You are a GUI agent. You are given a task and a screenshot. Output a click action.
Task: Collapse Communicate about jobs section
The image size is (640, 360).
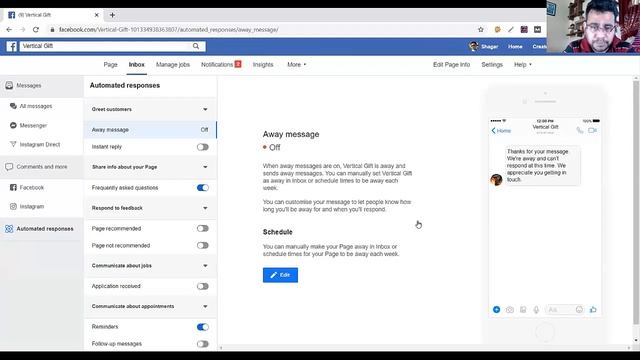[205, 266]
